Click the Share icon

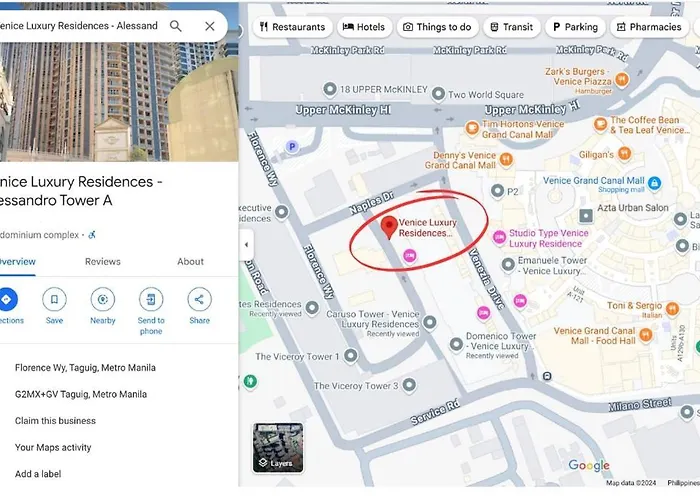[x=199, y=300]
